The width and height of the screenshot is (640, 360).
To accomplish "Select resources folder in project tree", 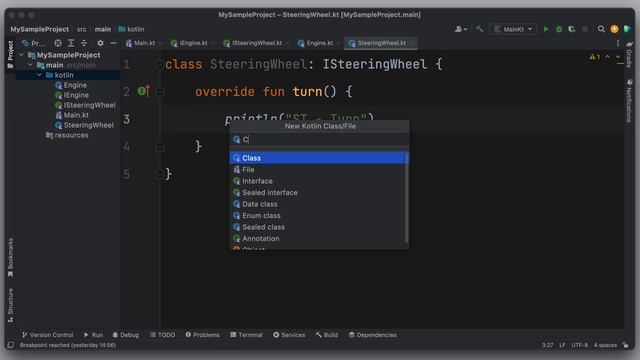I will point(67,135).
